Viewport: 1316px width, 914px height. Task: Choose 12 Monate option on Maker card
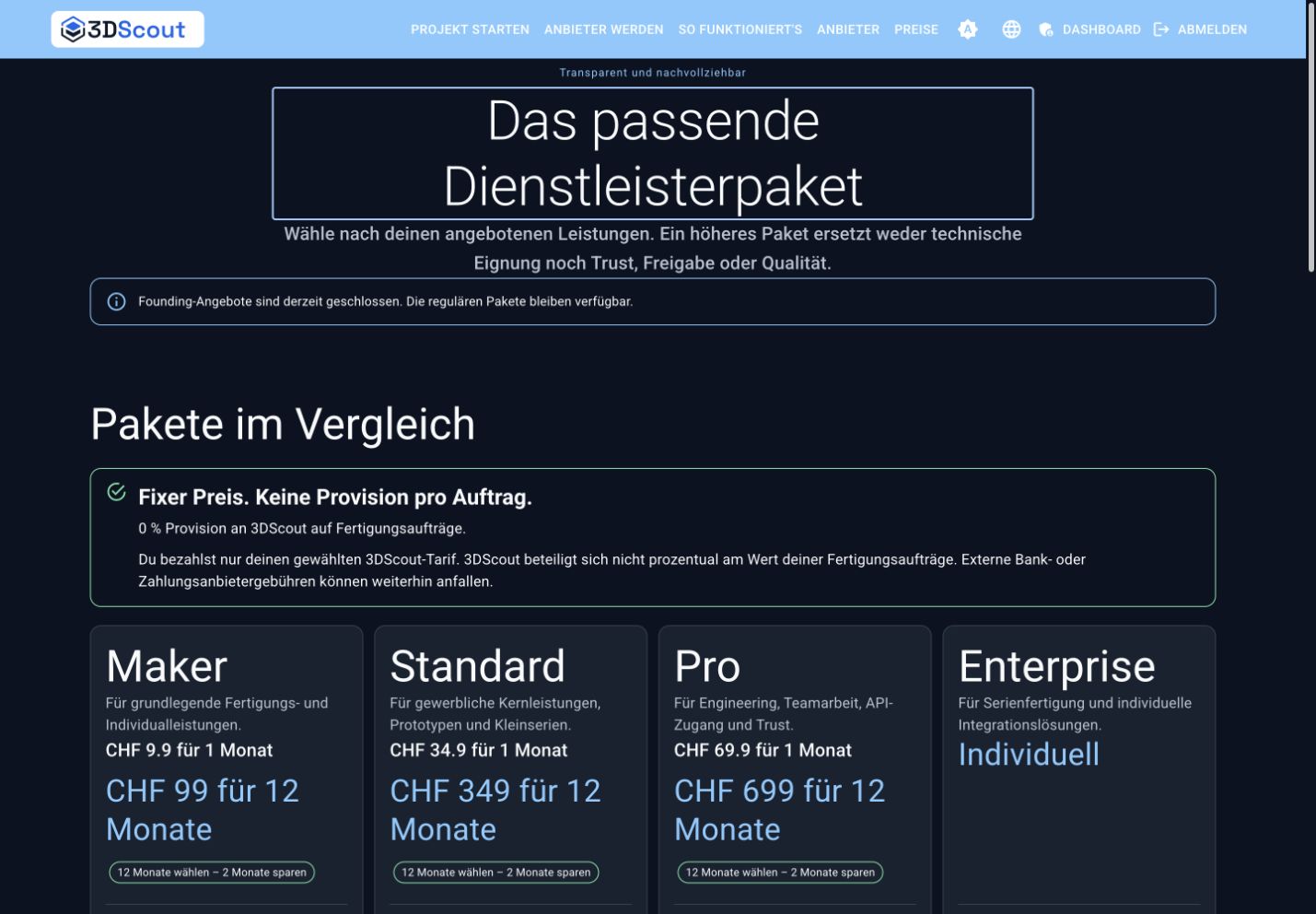pos(212,873)
